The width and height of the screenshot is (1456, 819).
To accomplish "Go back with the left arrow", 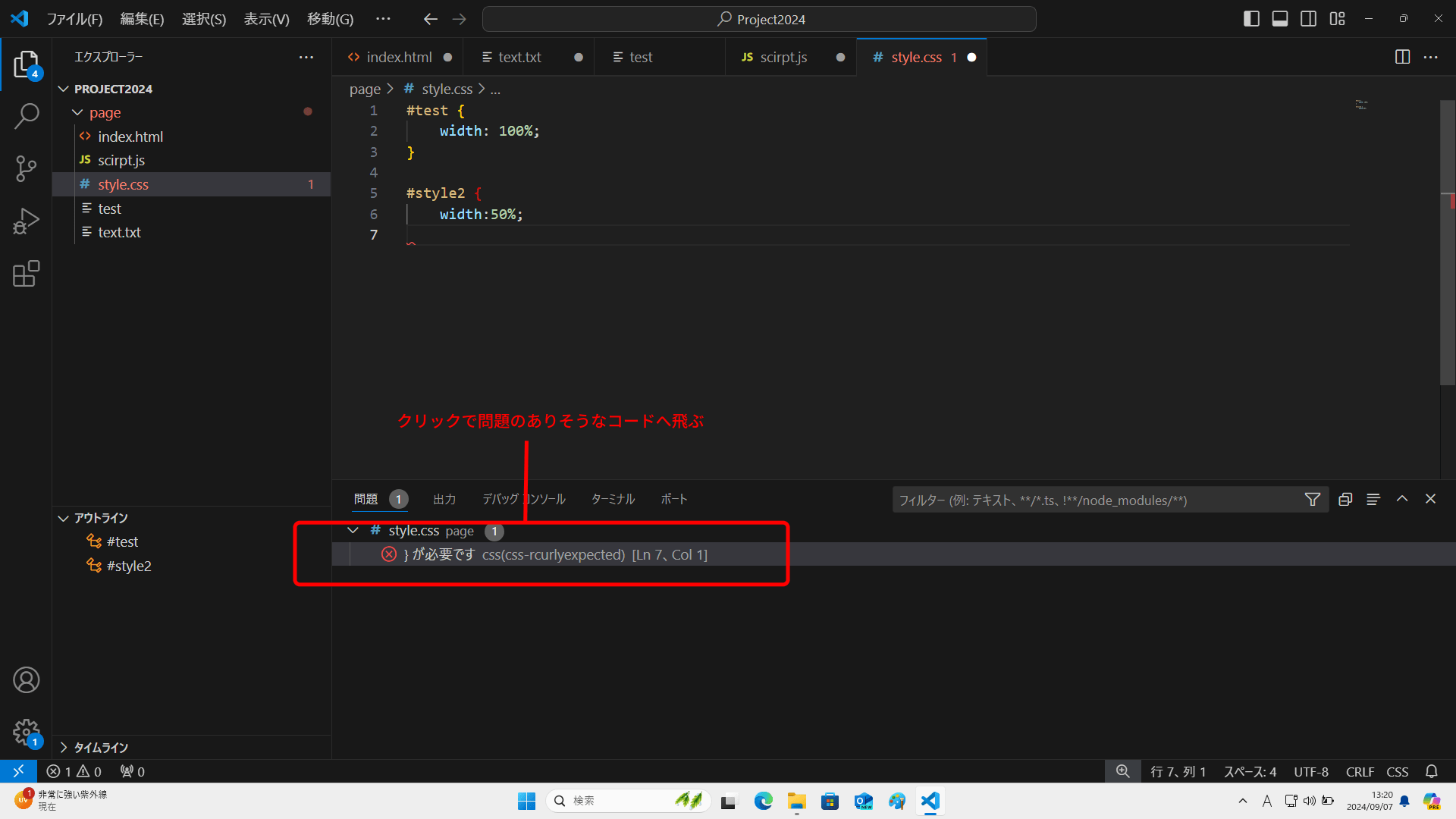I will (x=430, y=19).
